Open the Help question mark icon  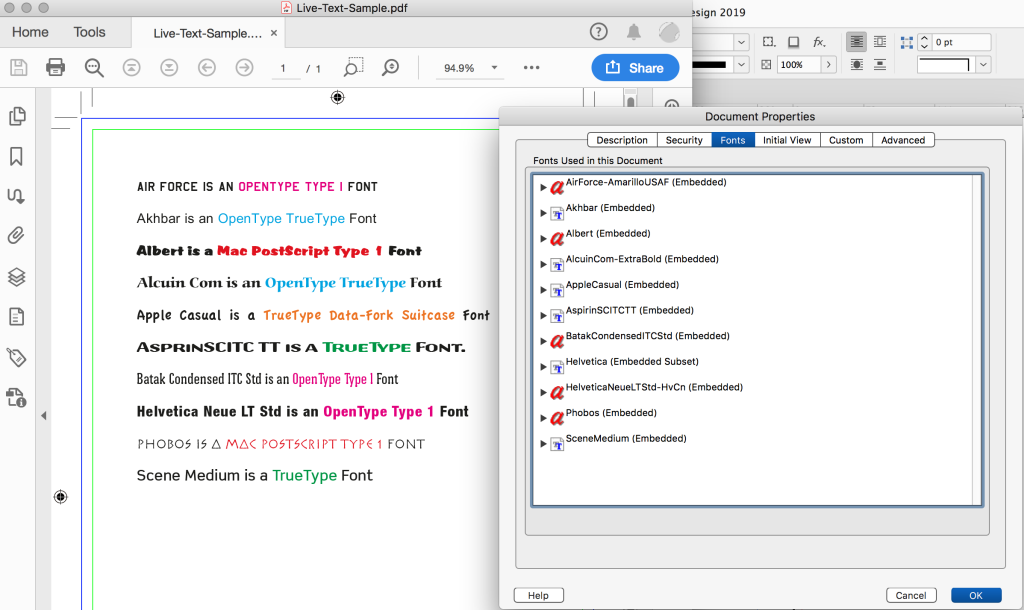click(598, 31)
